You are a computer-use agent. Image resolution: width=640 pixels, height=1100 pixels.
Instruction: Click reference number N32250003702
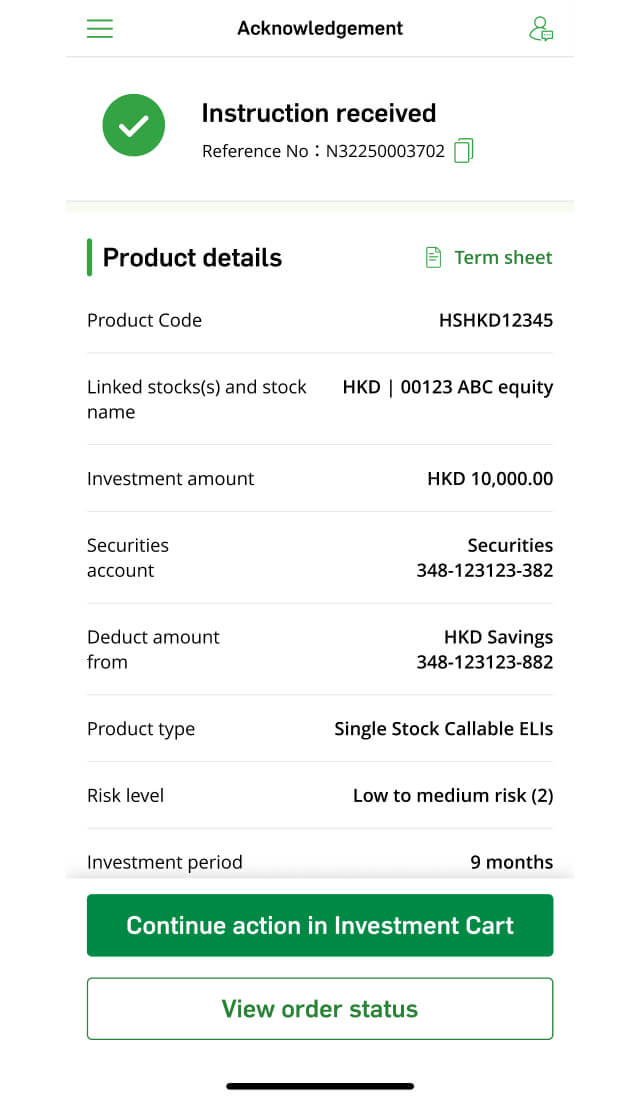pyautogui.click(x=385, y=151)
